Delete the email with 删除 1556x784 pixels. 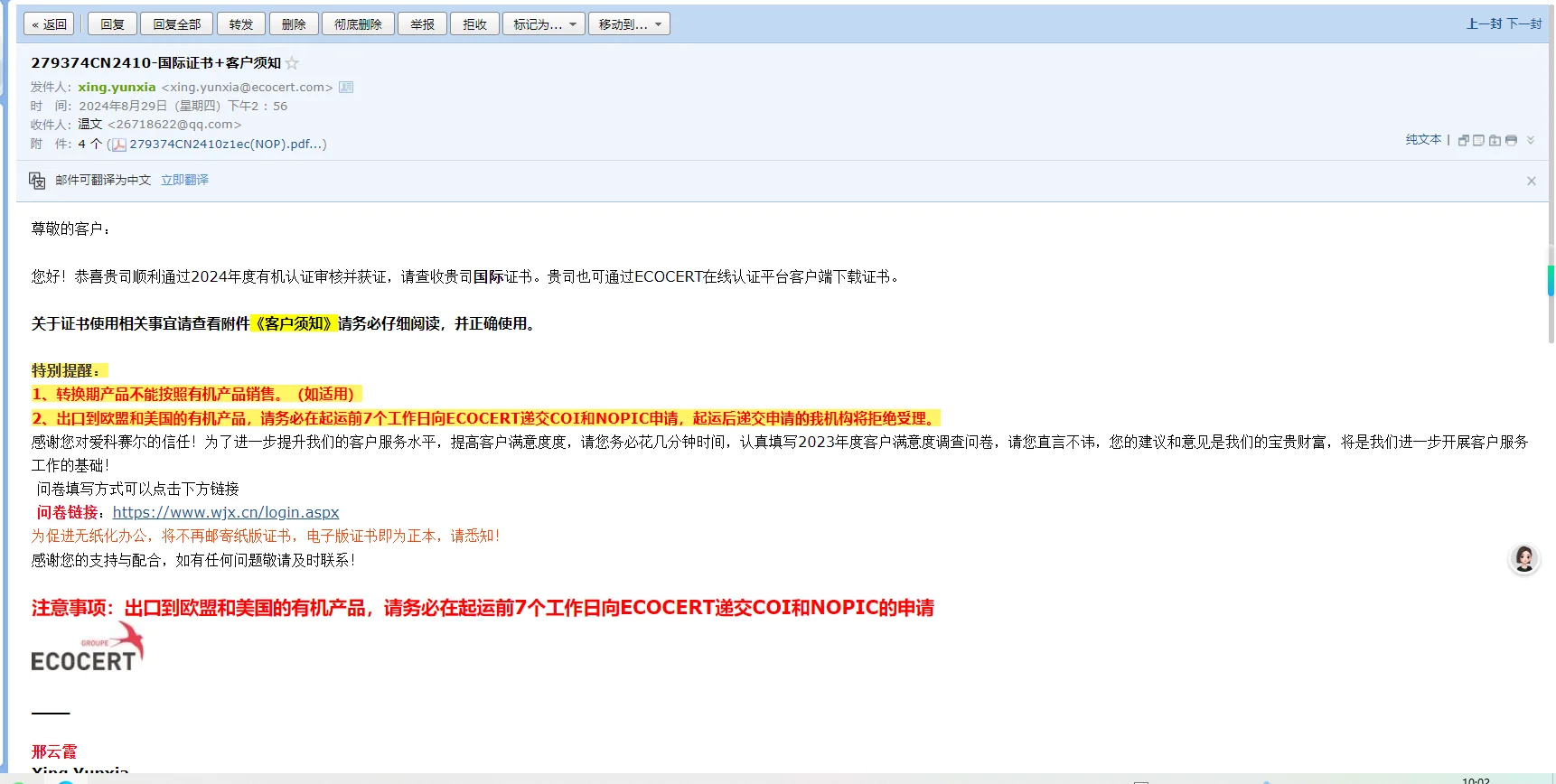[294, 24]
